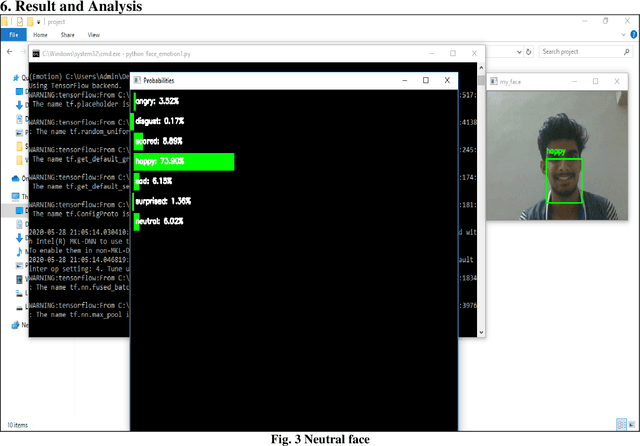The width and height of the screenshot is (640, 446).
Task: Click the 10 items status bar text
Action: point(18,425)
